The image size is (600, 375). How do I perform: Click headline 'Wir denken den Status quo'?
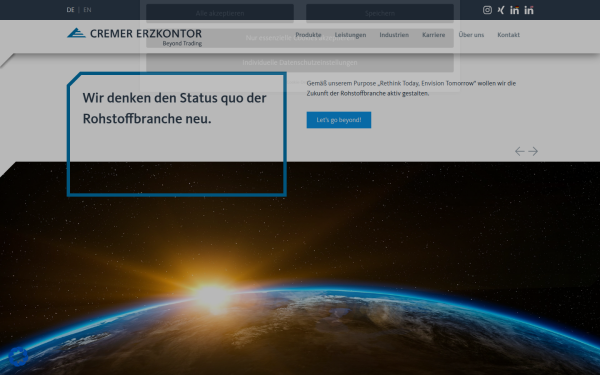[x=174, y=108]
